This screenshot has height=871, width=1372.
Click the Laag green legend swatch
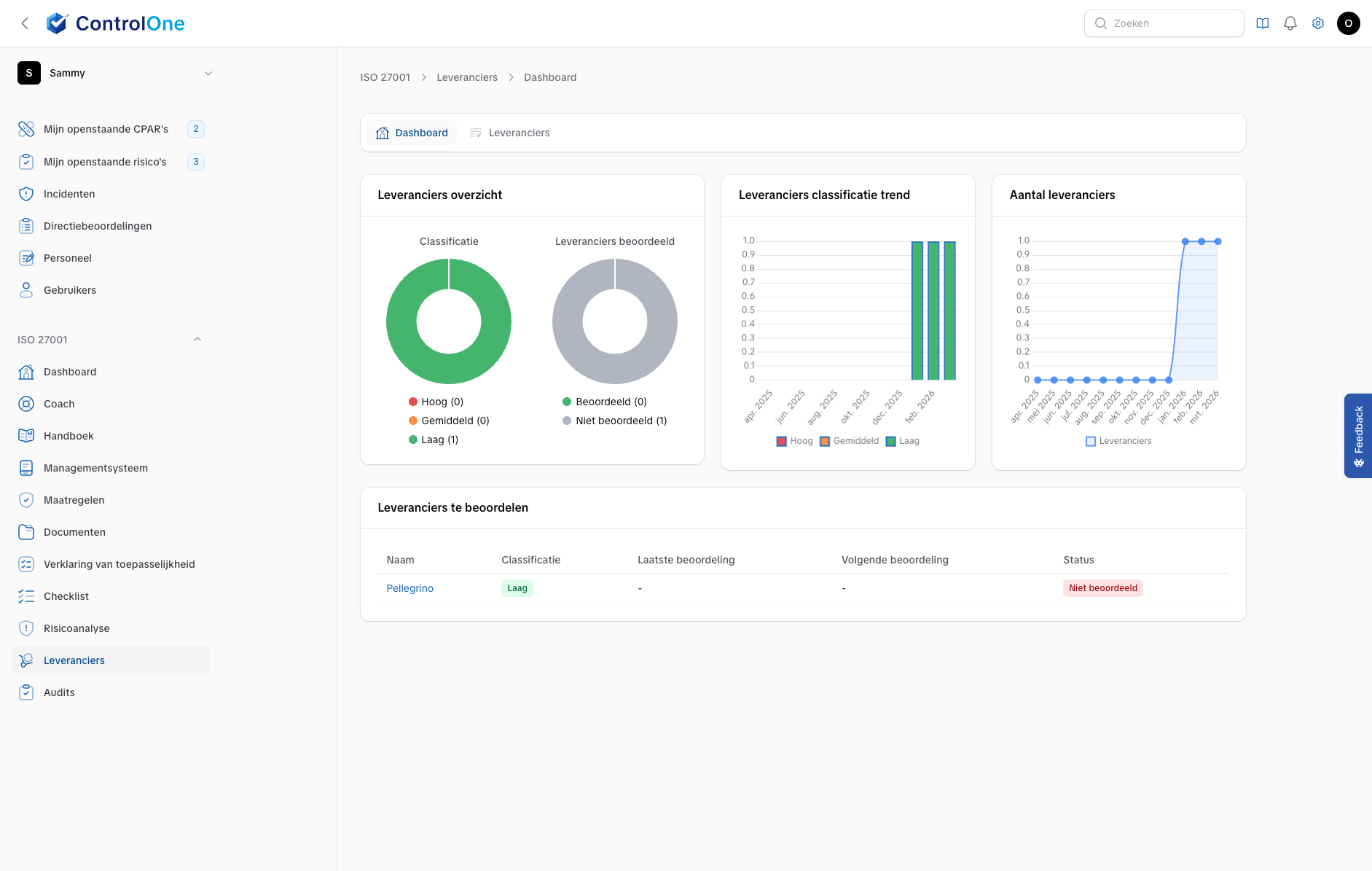[x=890, y=441]
